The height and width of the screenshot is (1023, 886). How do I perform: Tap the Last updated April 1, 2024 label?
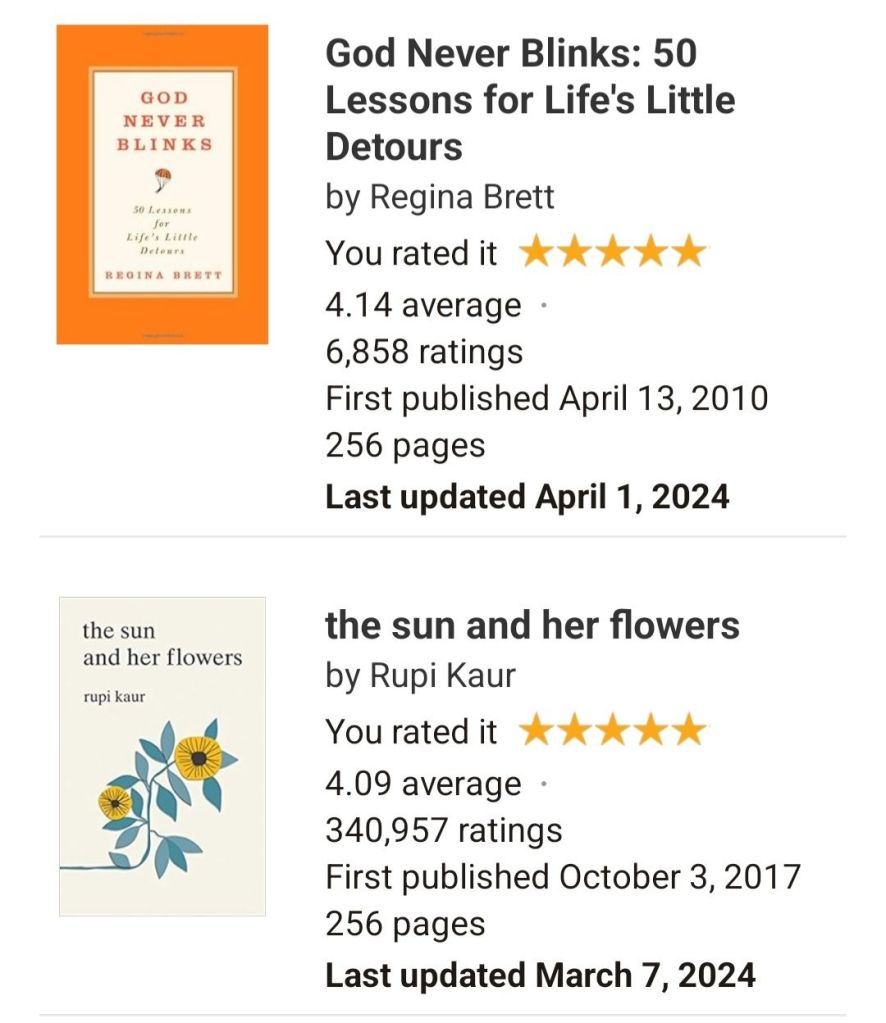point(527,496)
